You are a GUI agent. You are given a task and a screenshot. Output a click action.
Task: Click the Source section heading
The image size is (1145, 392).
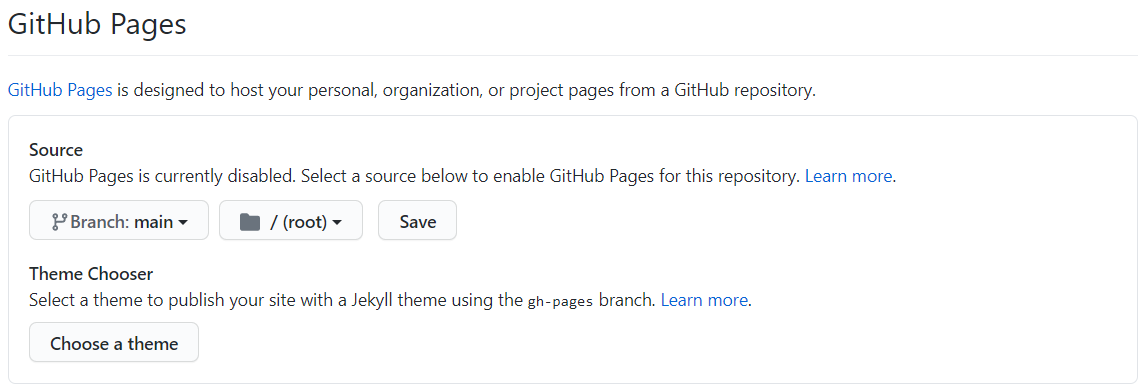pyautogui.click(x=56, y=150)
